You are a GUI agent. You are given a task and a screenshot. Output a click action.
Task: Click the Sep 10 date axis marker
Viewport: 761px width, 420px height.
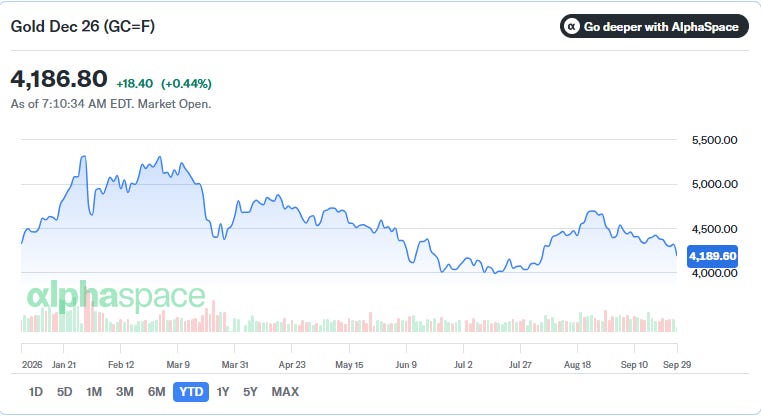(x=634, y=365)
